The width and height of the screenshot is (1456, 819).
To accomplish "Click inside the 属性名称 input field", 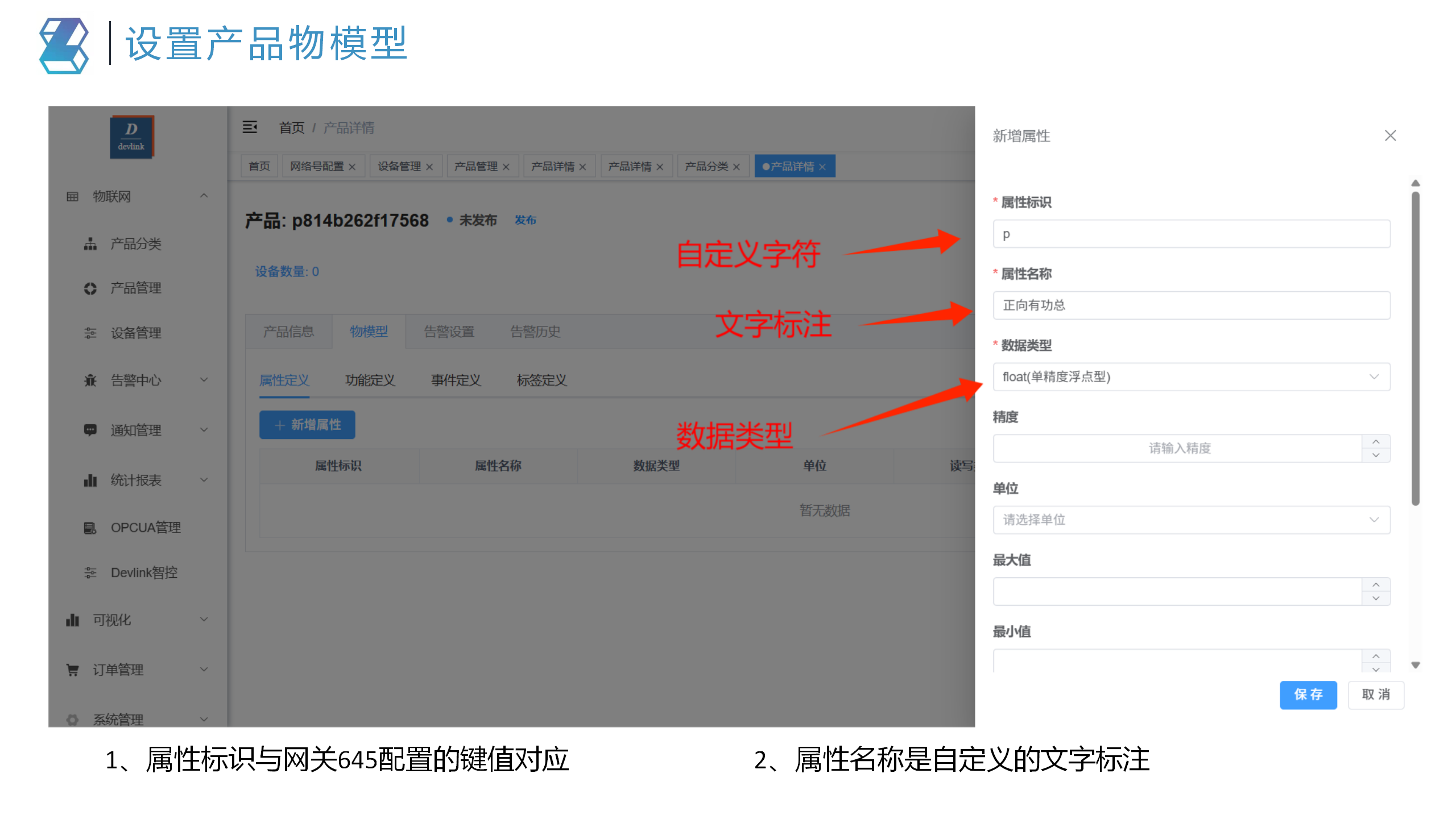I will pos(1191,305).
